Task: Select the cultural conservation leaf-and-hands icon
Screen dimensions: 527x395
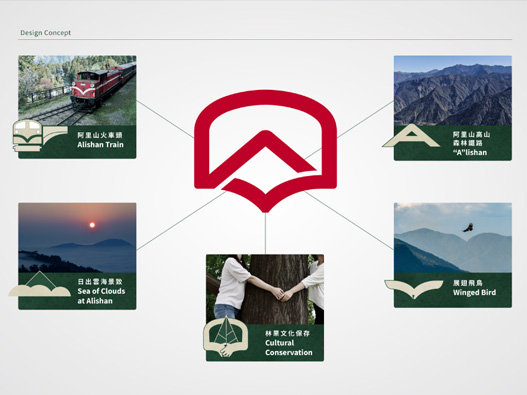Action: [x=226, y=337]
